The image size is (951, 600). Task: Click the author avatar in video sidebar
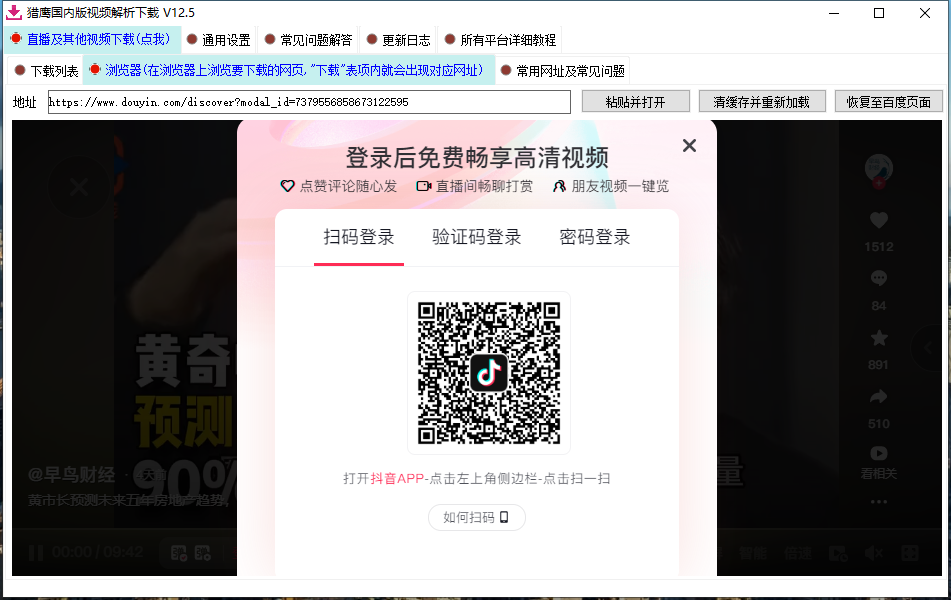pos(879,168)
